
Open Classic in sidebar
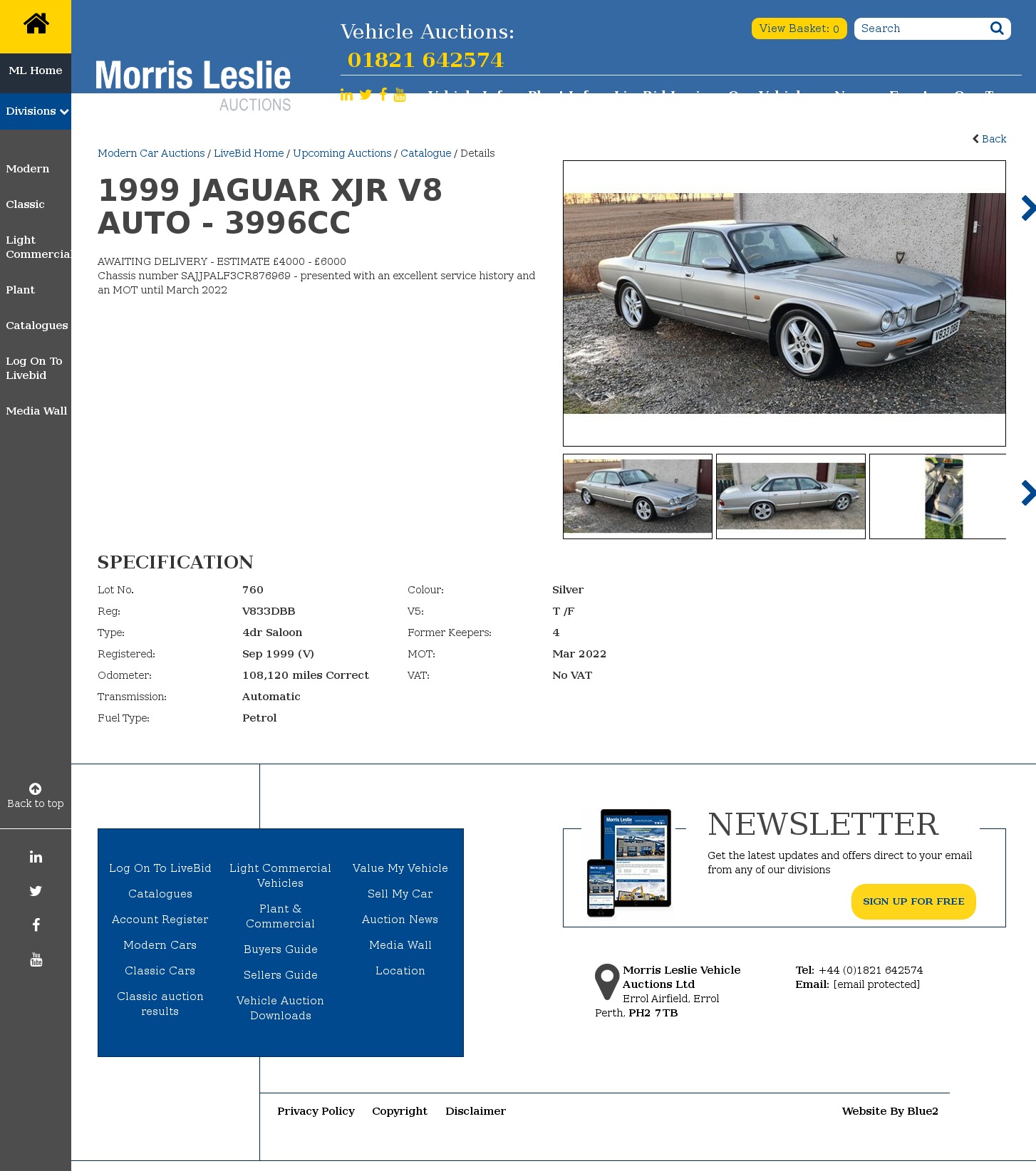[26, 204]
